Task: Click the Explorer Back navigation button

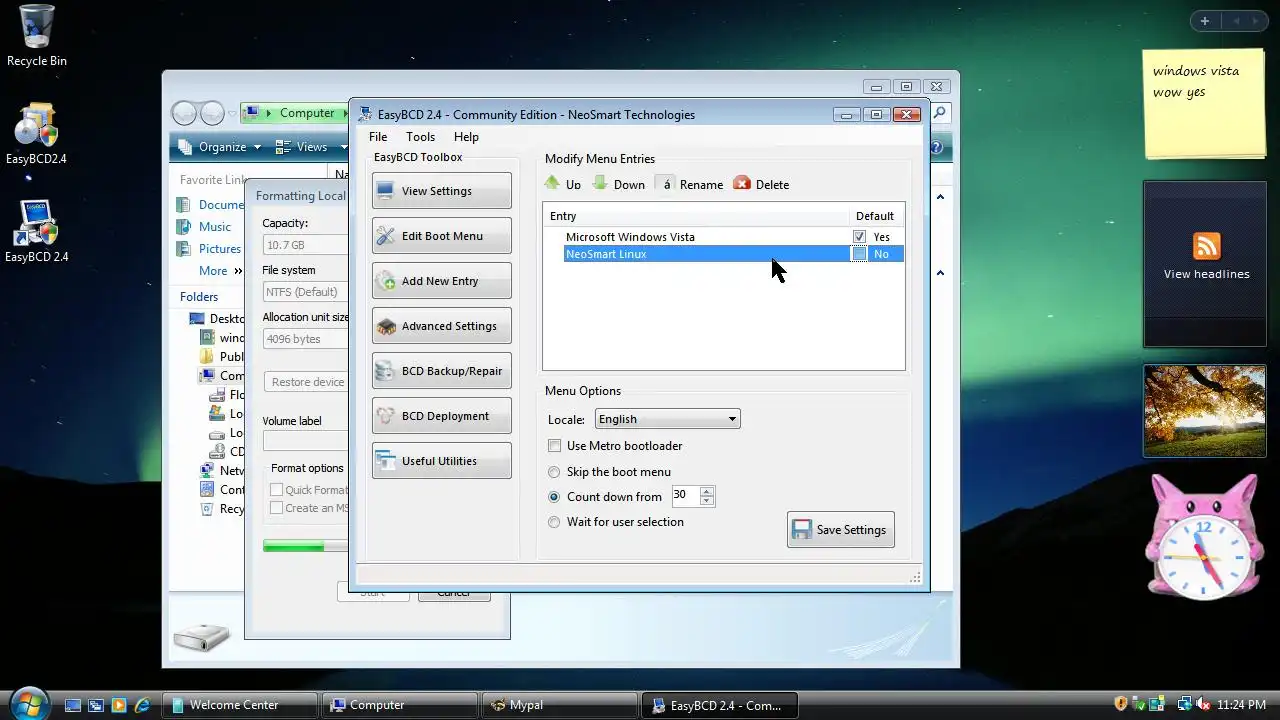Action: click(x=185, y=114)
